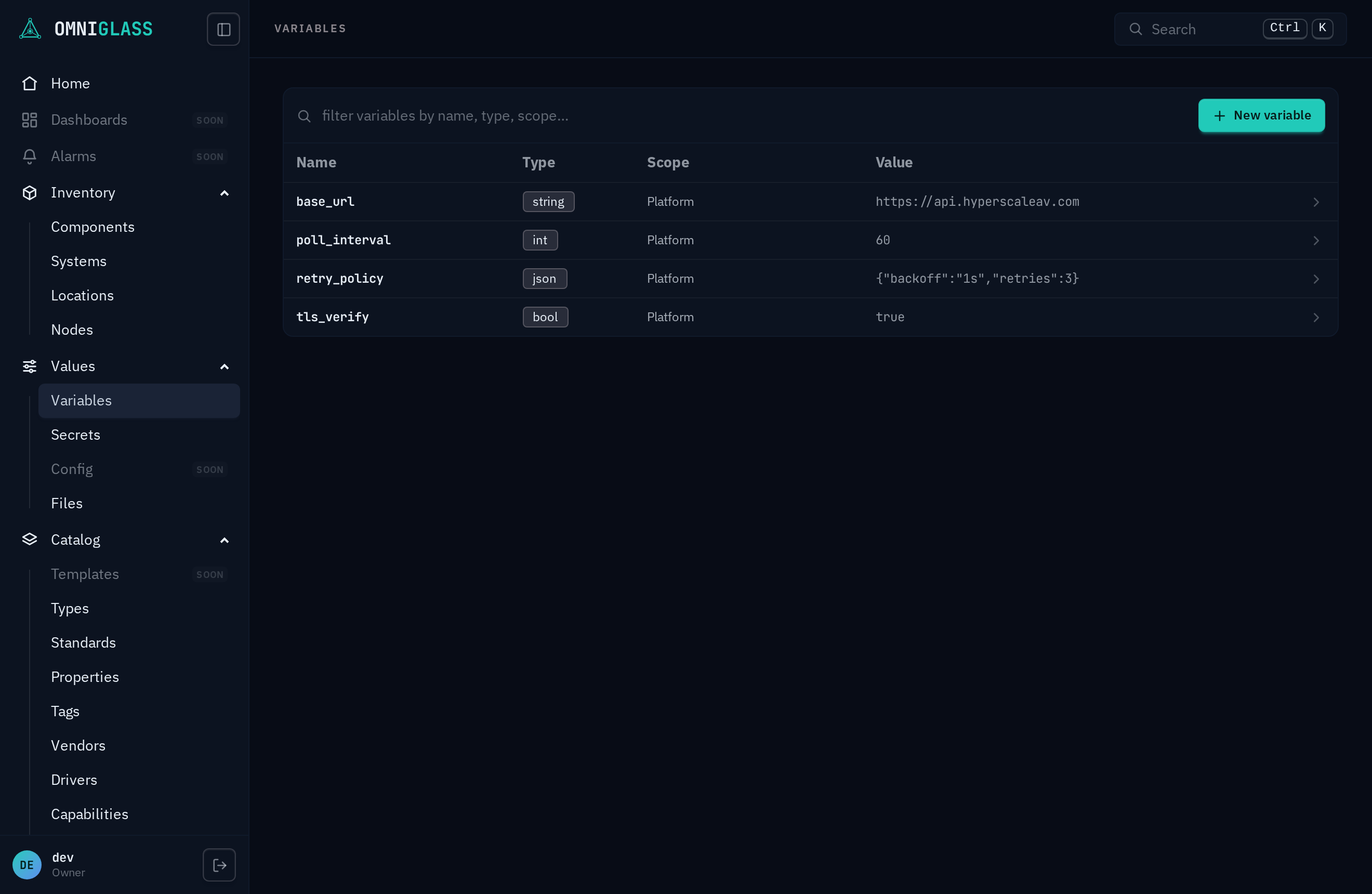Click the sign-out icon beside dev

tap(219, 864)
